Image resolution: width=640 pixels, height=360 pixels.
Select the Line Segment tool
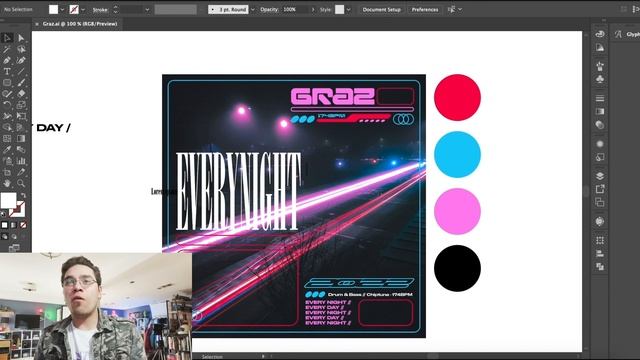pos(21,71)
